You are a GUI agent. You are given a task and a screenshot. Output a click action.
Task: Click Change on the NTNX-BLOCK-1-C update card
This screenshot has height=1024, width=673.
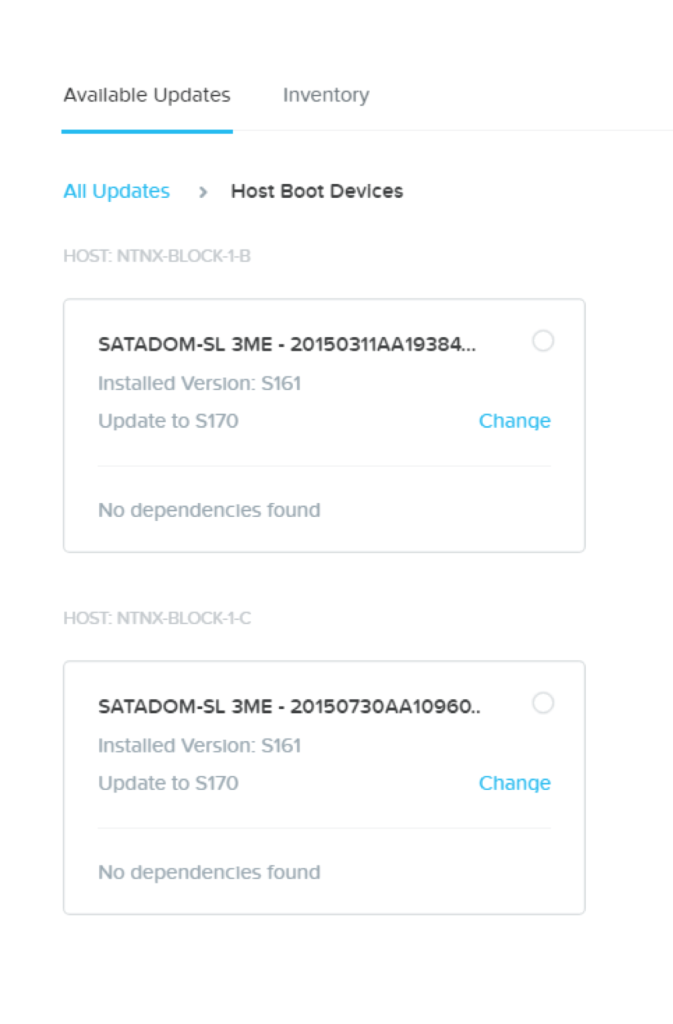pyautogui.click(x=513, y=784)
